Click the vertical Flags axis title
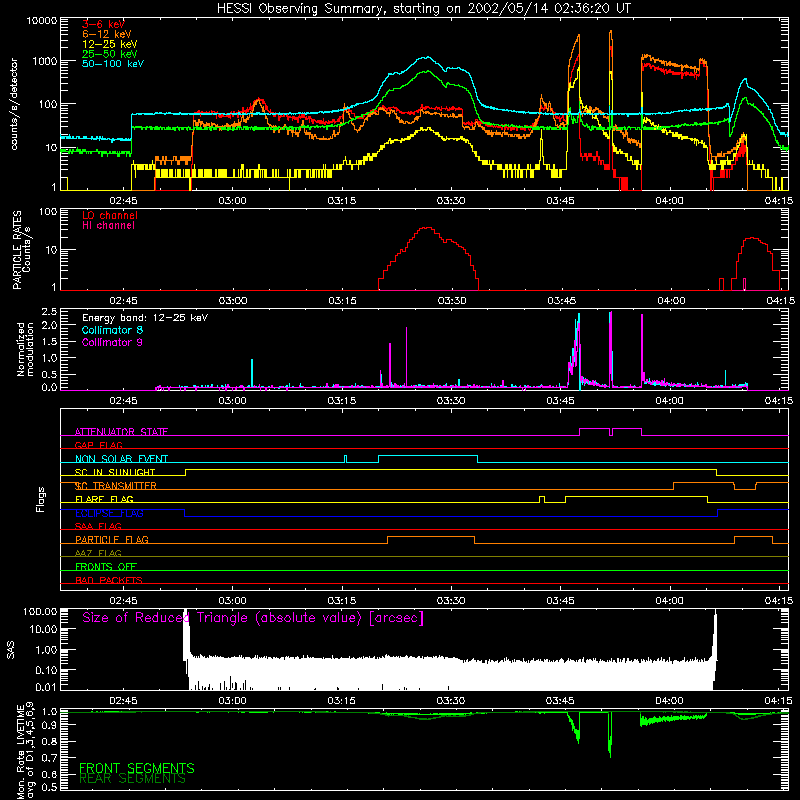The width and height of the screenshot is (800, 800). click(40, 499)
